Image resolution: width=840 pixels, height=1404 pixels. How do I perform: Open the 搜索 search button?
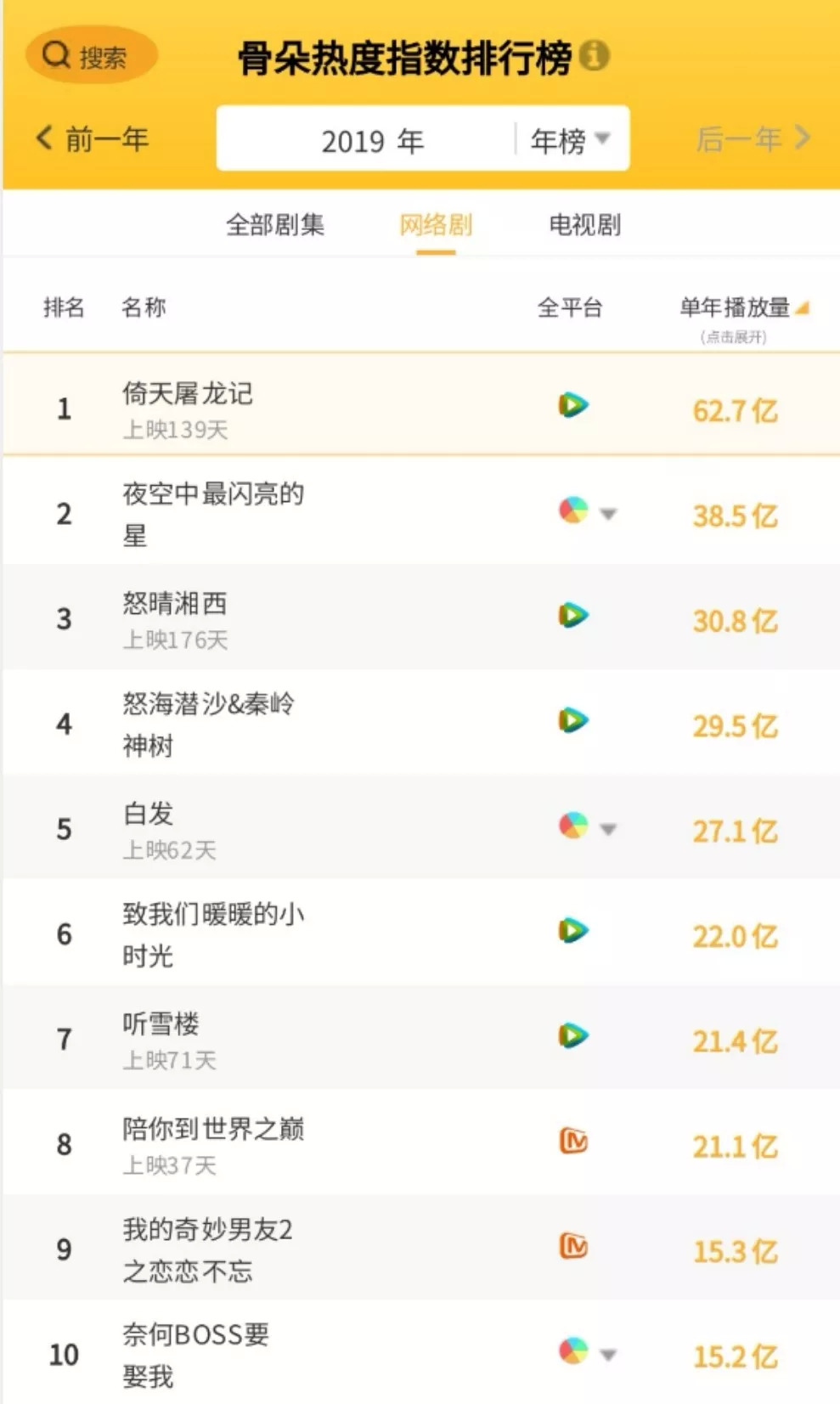click(x=90, y=56)
